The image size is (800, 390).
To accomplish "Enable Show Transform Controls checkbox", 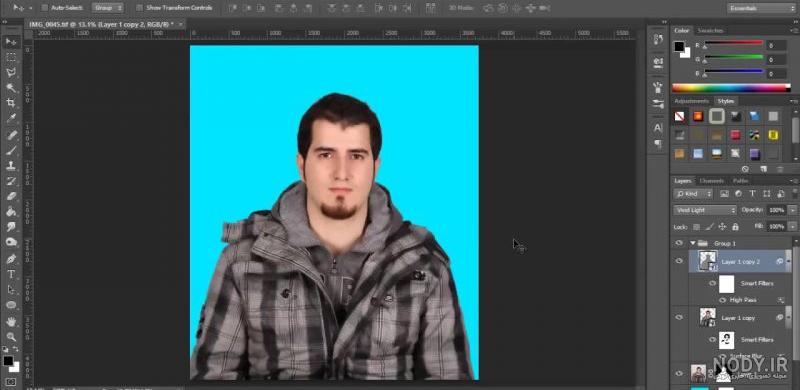I will click(x=139, y=8).
